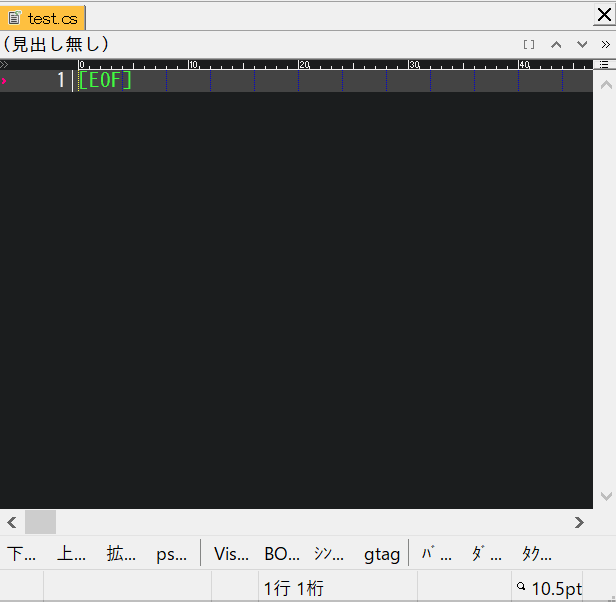Expand the heading bar overflow double chevron
The height and width of the screenshot is (602, 616).
605,44
